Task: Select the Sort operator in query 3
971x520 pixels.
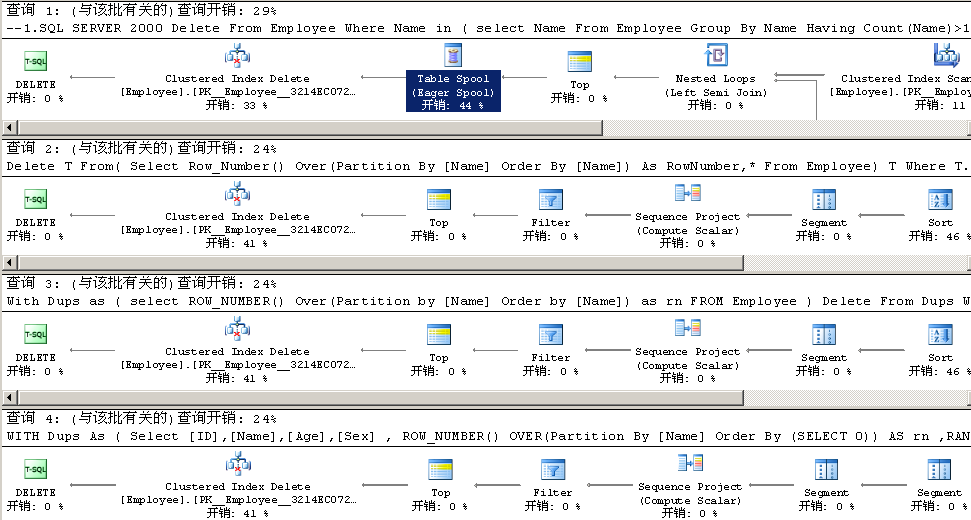Action: (940, 334)
